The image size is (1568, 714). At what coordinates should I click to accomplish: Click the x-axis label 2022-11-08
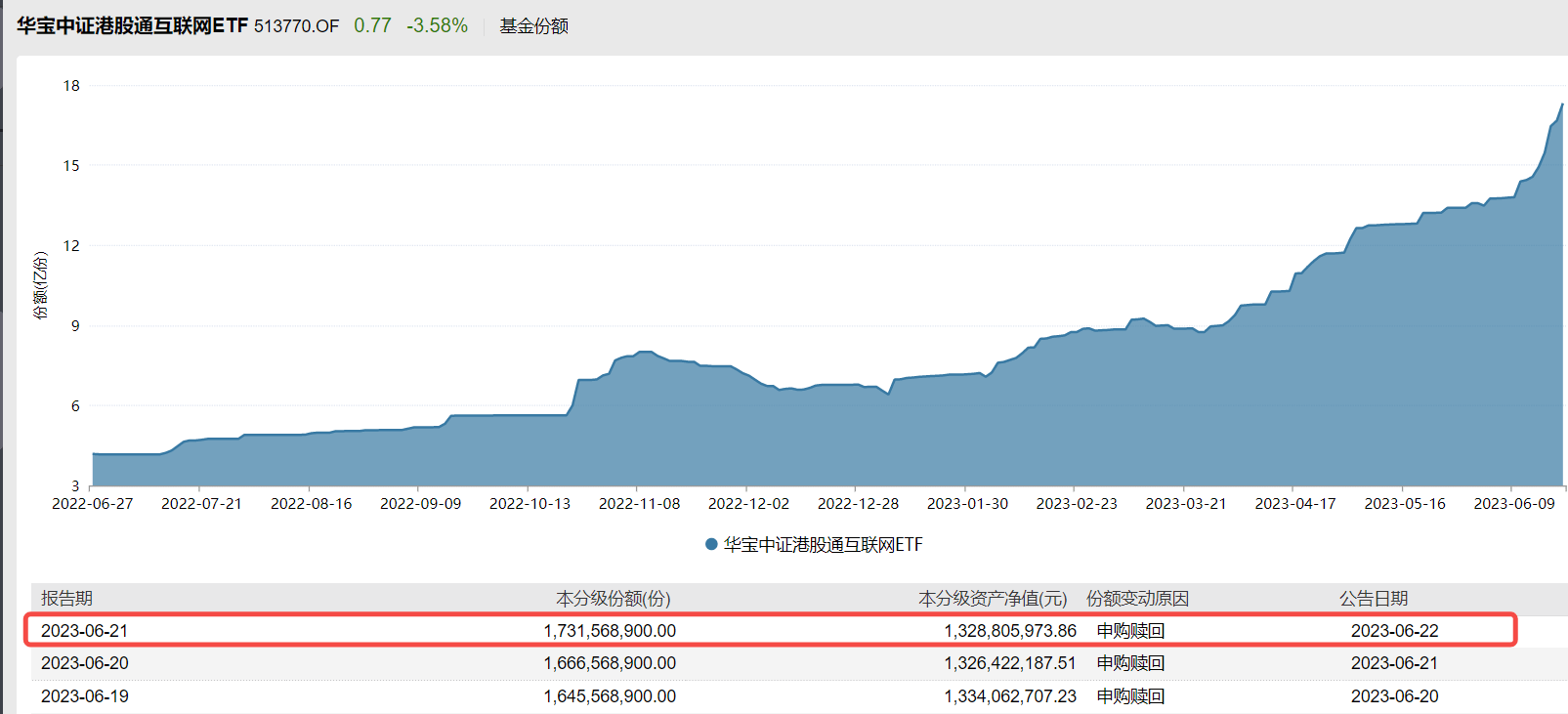coord(639,504)
